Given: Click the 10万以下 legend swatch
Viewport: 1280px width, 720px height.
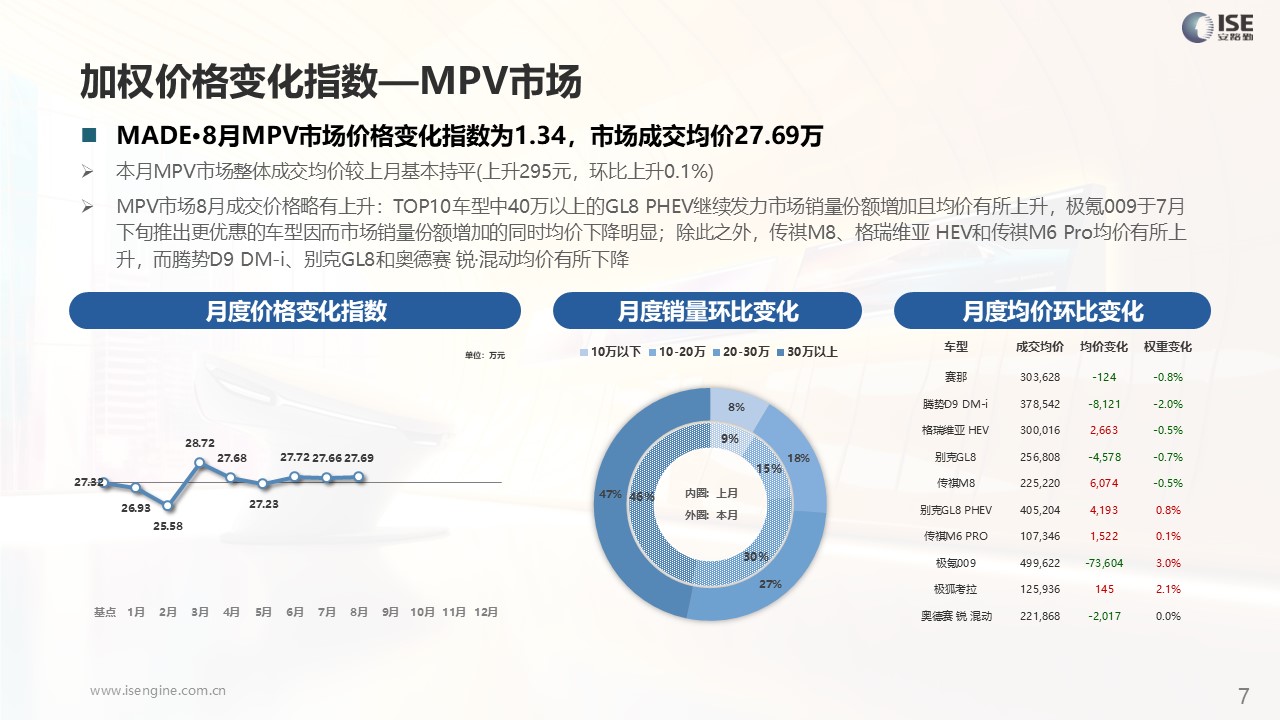Looking at the screenshot, I should tap(586, 352).
